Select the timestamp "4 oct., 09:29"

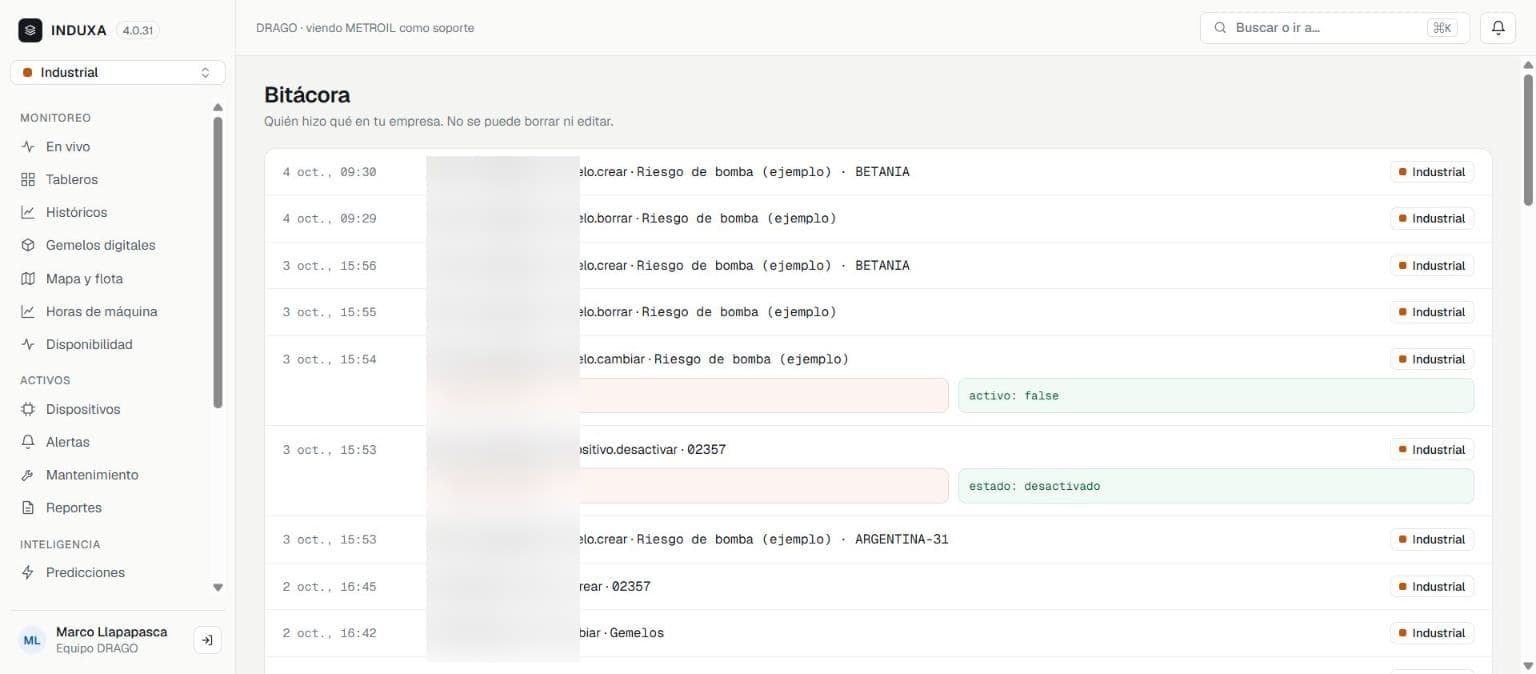click(330, 219)
